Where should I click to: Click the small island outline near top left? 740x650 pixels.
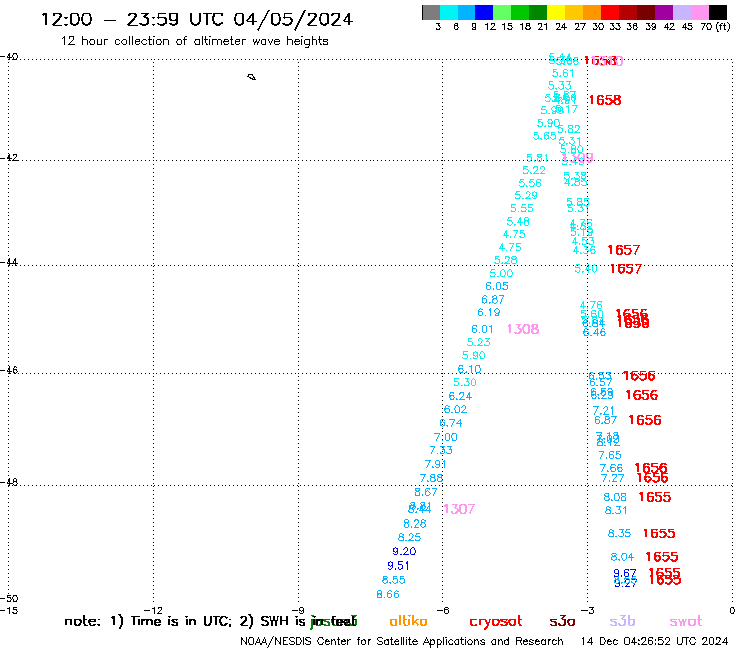point(252,76)
